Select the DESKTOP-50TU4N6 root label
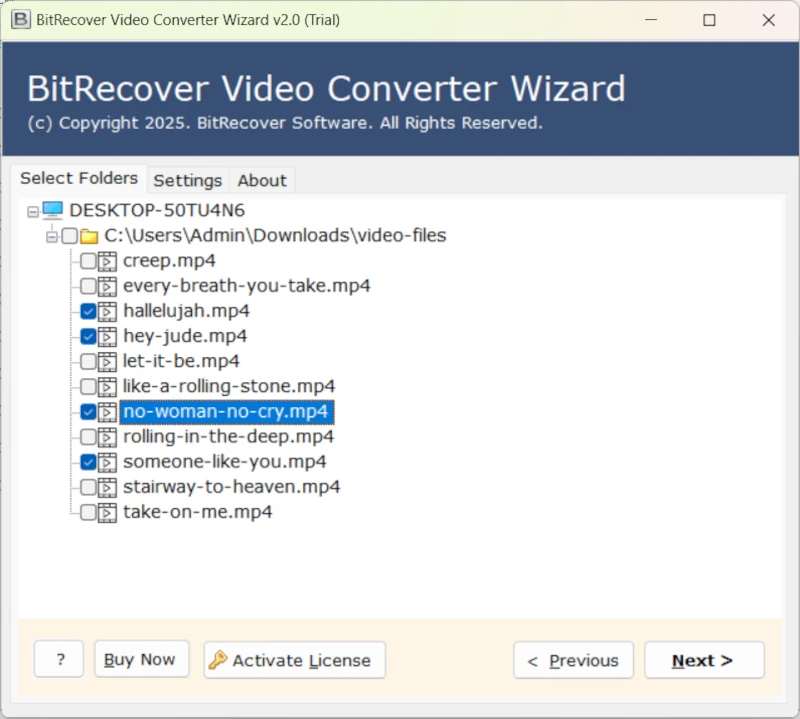The height and width of the screenshot is (719, 800). [157, 210]
